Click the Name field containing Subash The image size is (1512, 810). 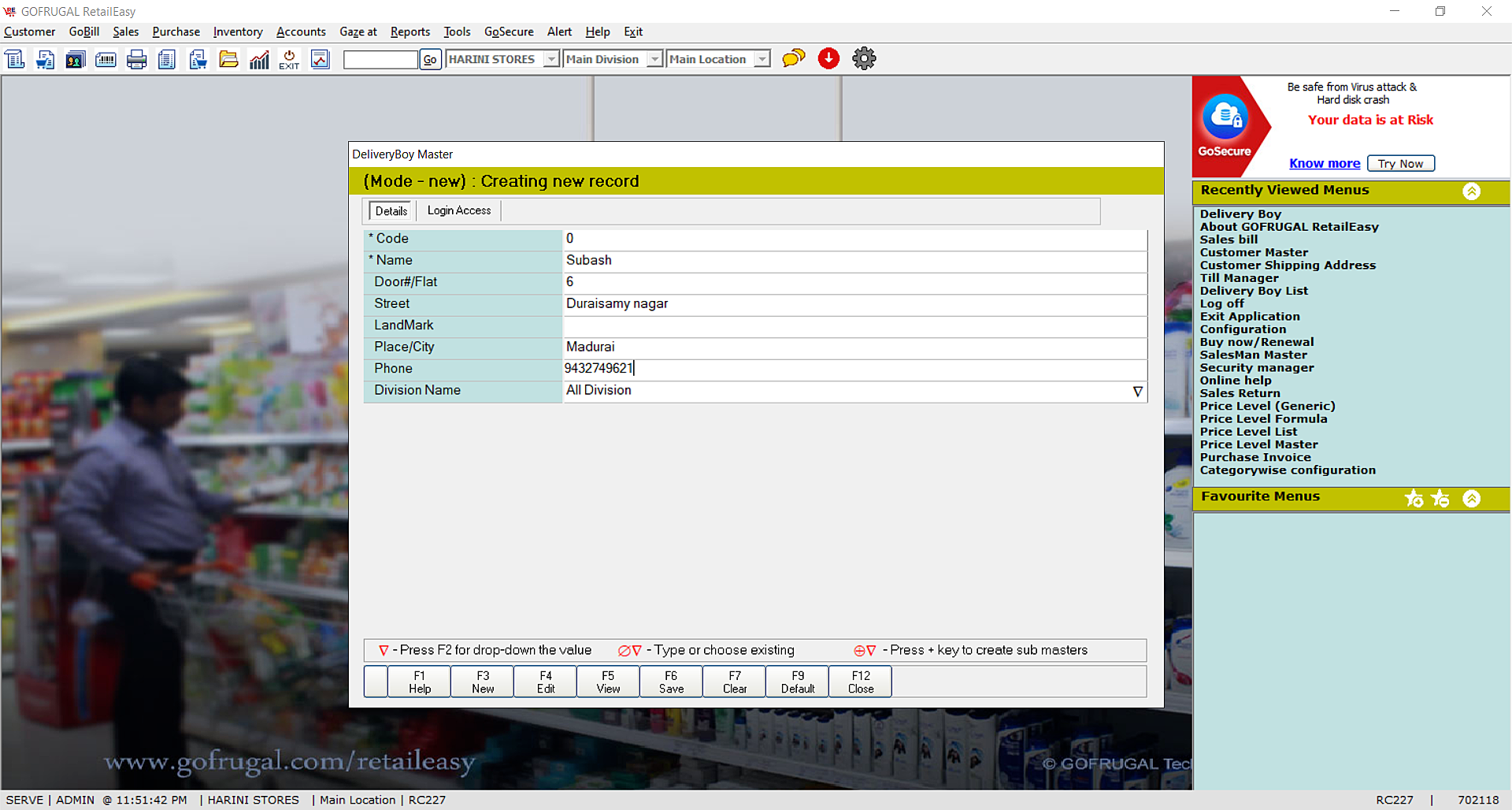point(854,261)
